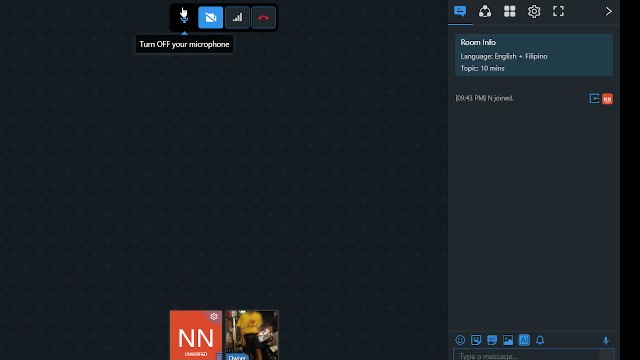Open the connection signal quality indicator

point(237,18)
